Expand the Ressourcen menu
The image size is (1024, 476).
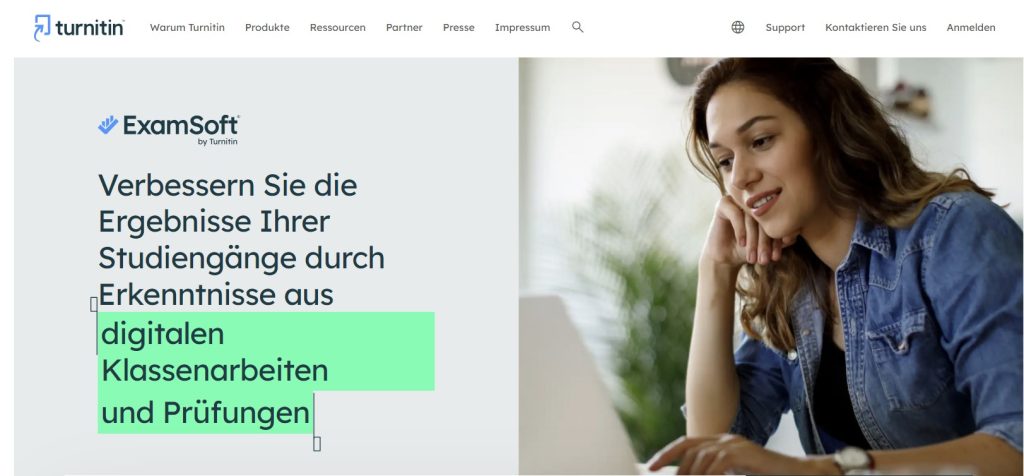(338, 27)
